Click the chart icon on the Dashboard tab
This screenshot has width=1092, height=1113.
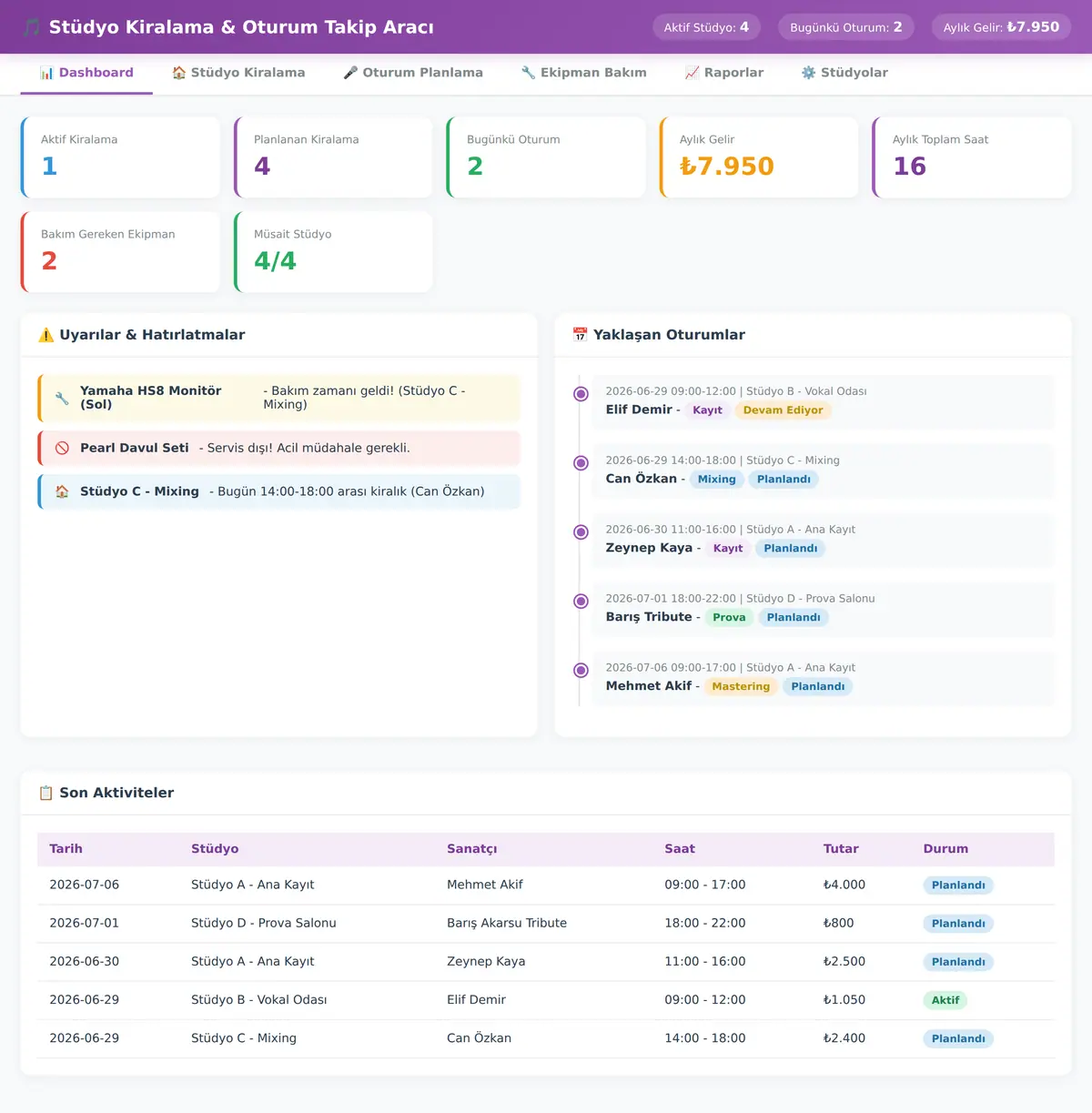coord(46,73)
